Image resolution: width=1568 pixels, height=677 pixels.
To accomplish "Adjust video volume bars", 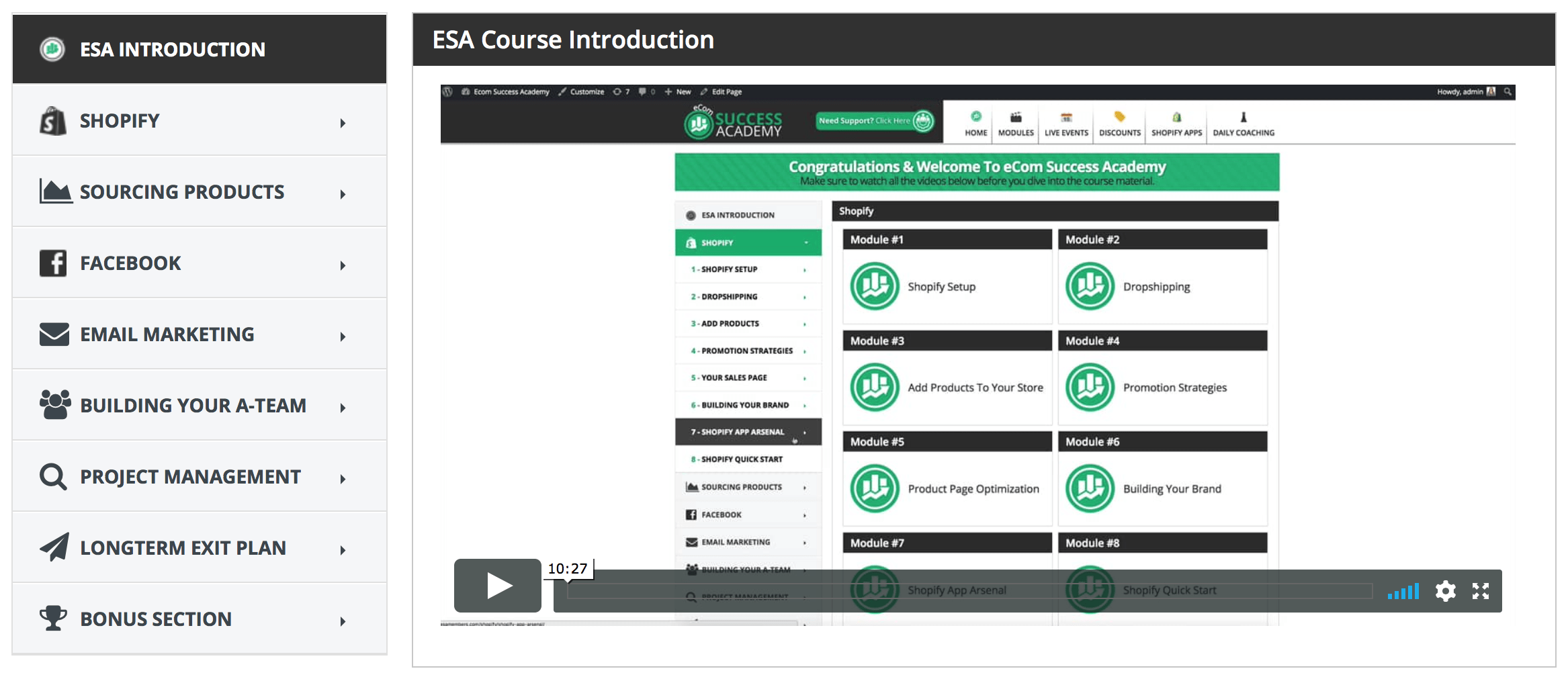I will tap(1403, 591).
